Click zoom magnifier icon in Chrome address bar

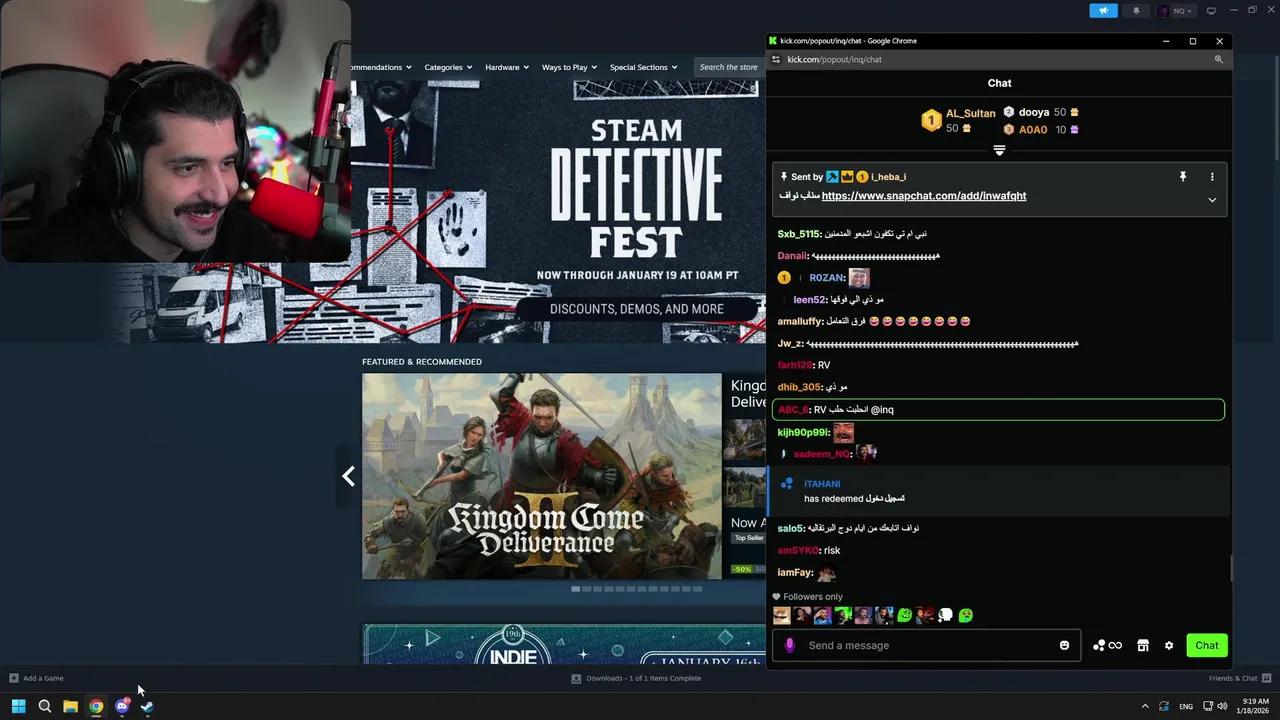click(1218, 59)
